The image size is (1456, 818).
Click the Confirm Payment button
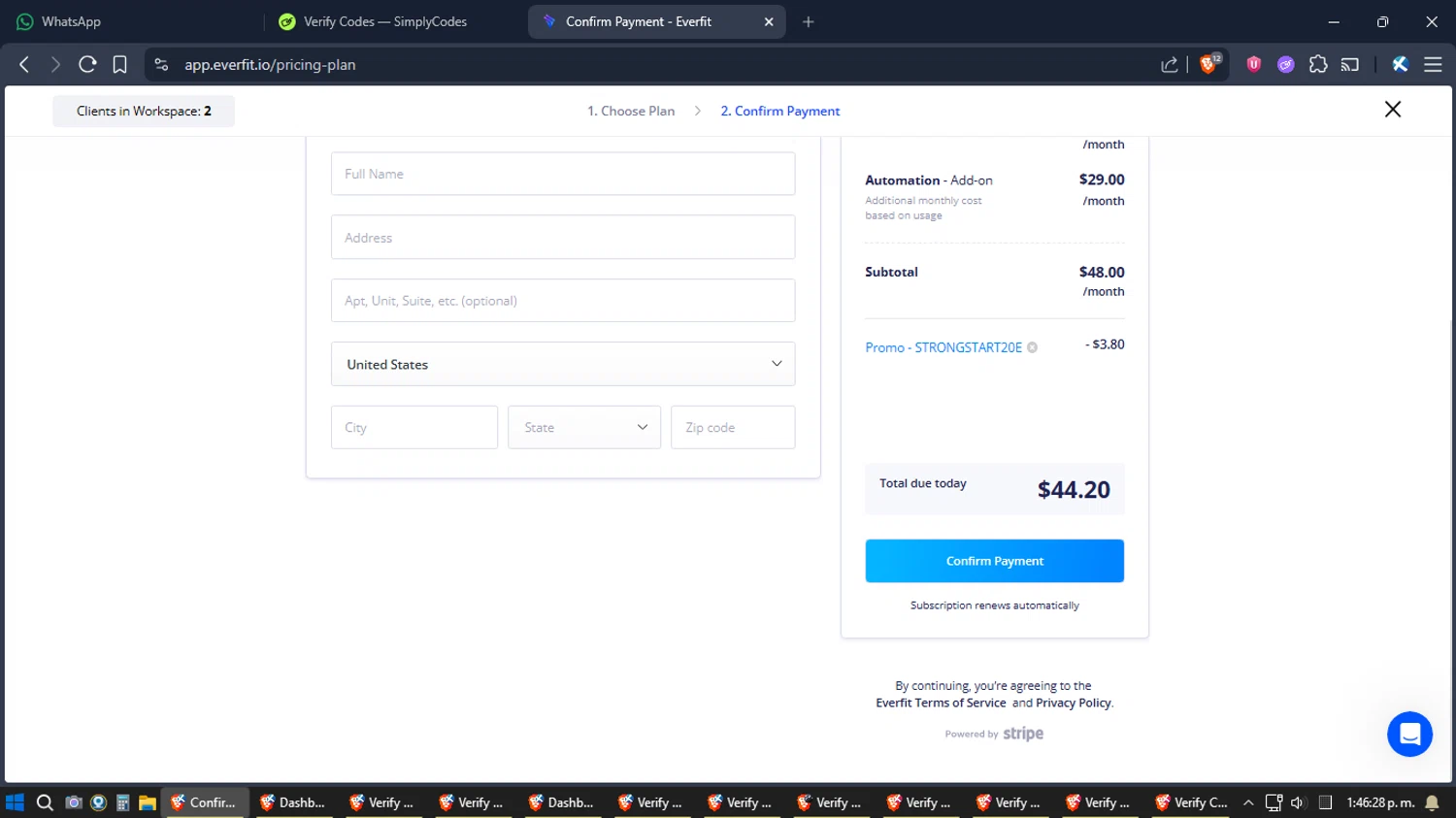(x=995, y=561)
